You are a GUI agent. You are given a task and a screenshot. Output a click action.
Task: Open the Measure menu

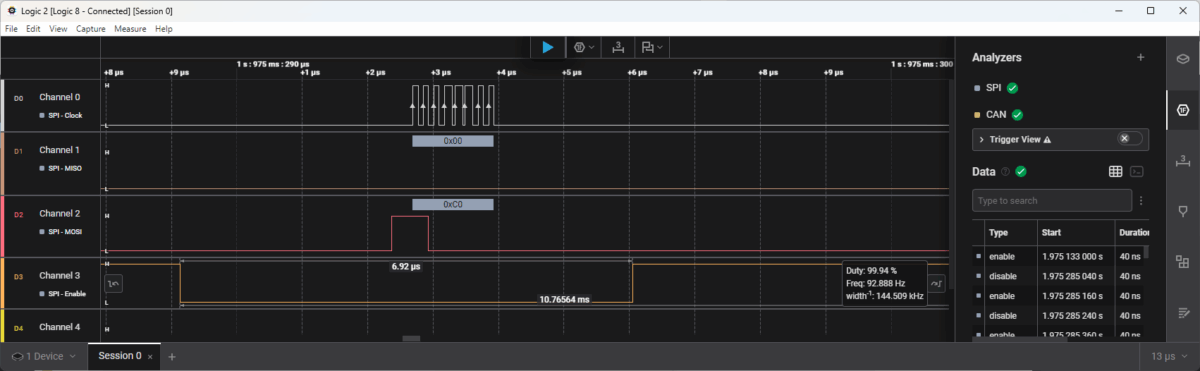click(130, 29)
